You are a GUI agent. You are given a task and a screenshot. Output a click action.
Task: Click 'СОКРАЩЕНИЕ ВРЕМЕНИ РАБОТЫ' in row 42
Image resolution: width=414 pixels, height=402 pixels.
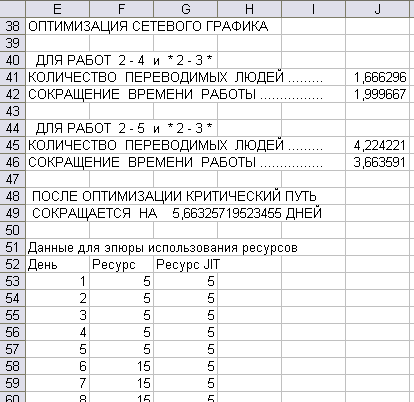click(142, 94)
